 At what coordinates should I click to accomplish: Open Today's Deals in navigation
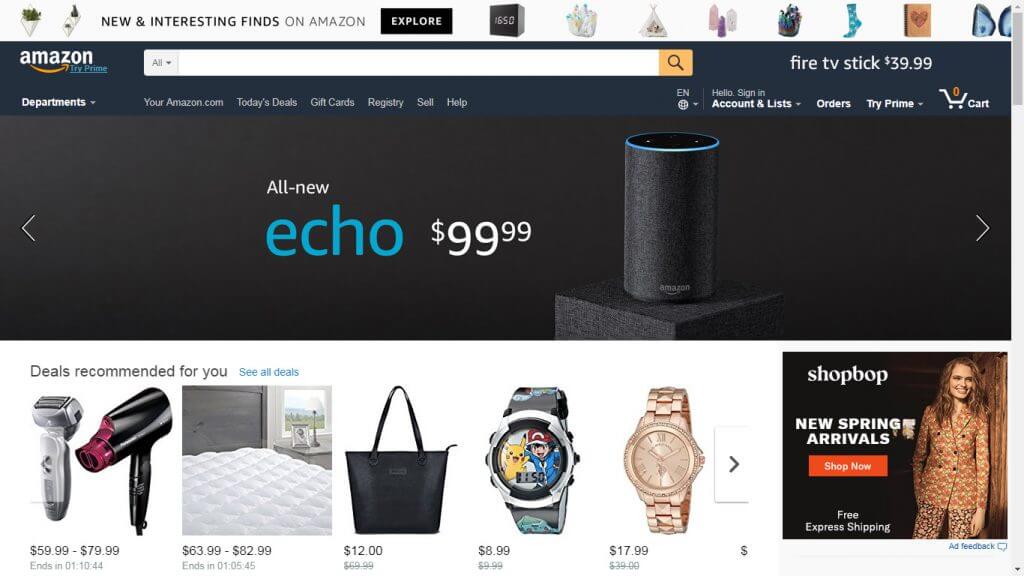(266, 103)
